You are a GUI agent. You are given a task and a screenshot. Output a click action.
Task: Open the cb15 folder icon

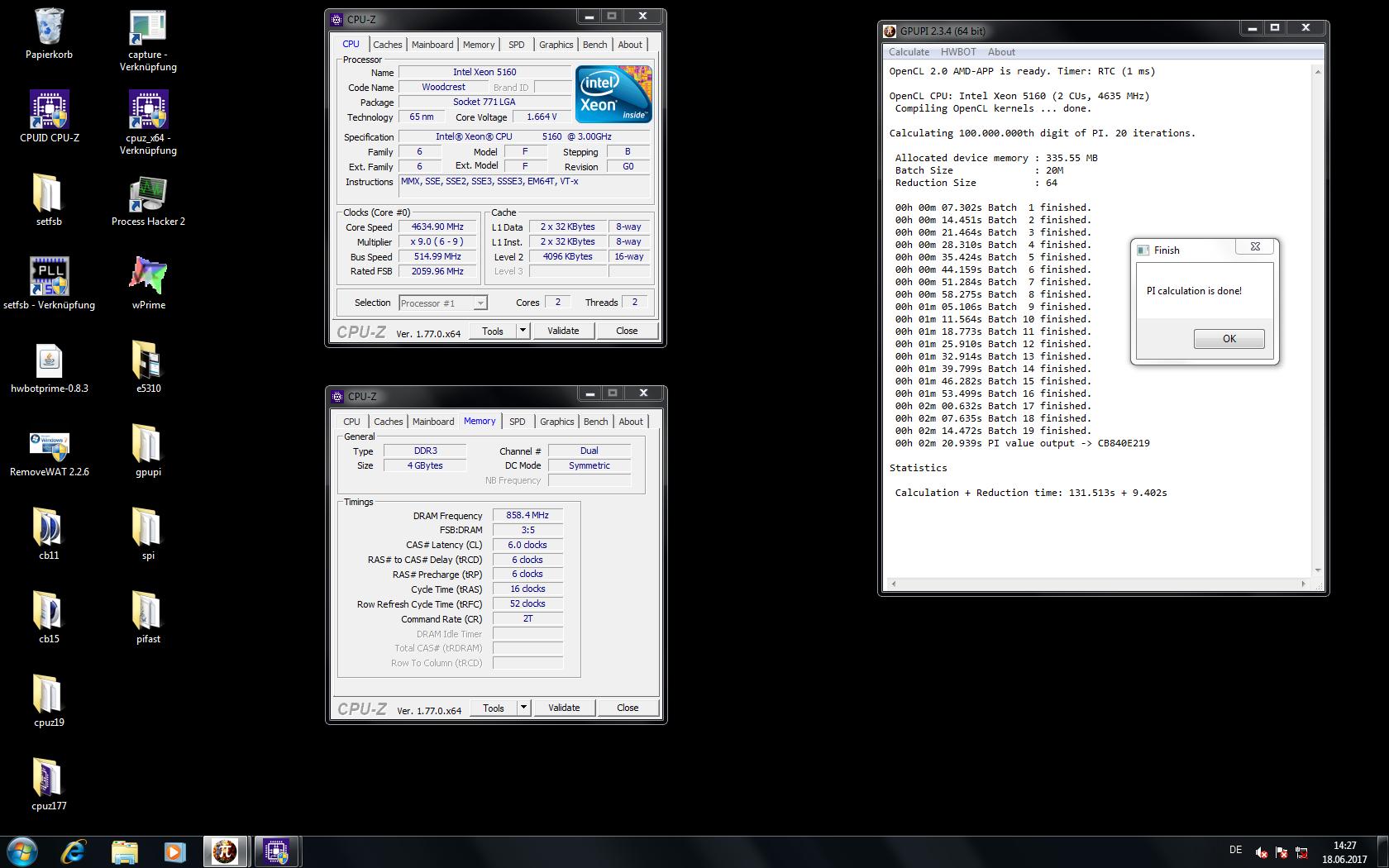click(49, 617)
